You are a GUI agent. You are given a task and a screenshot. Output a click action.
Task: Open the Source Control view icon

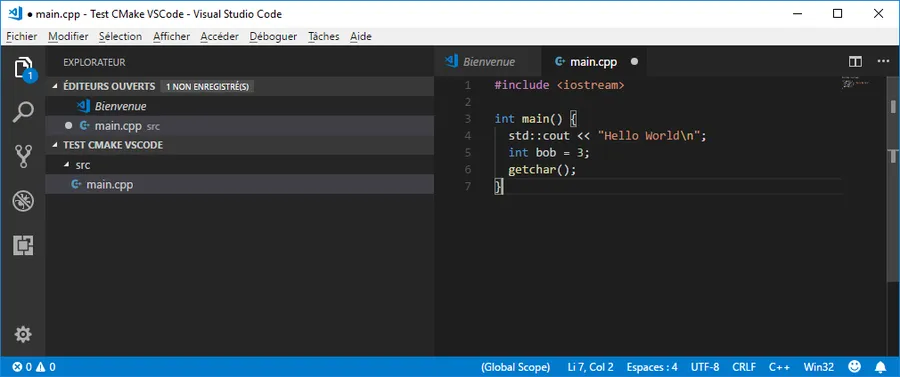(x=23, y=156)
